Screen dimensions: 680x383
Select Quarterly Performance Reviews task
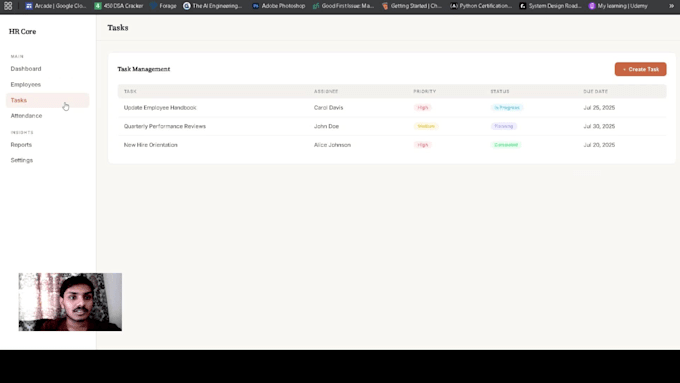[165, 126]
